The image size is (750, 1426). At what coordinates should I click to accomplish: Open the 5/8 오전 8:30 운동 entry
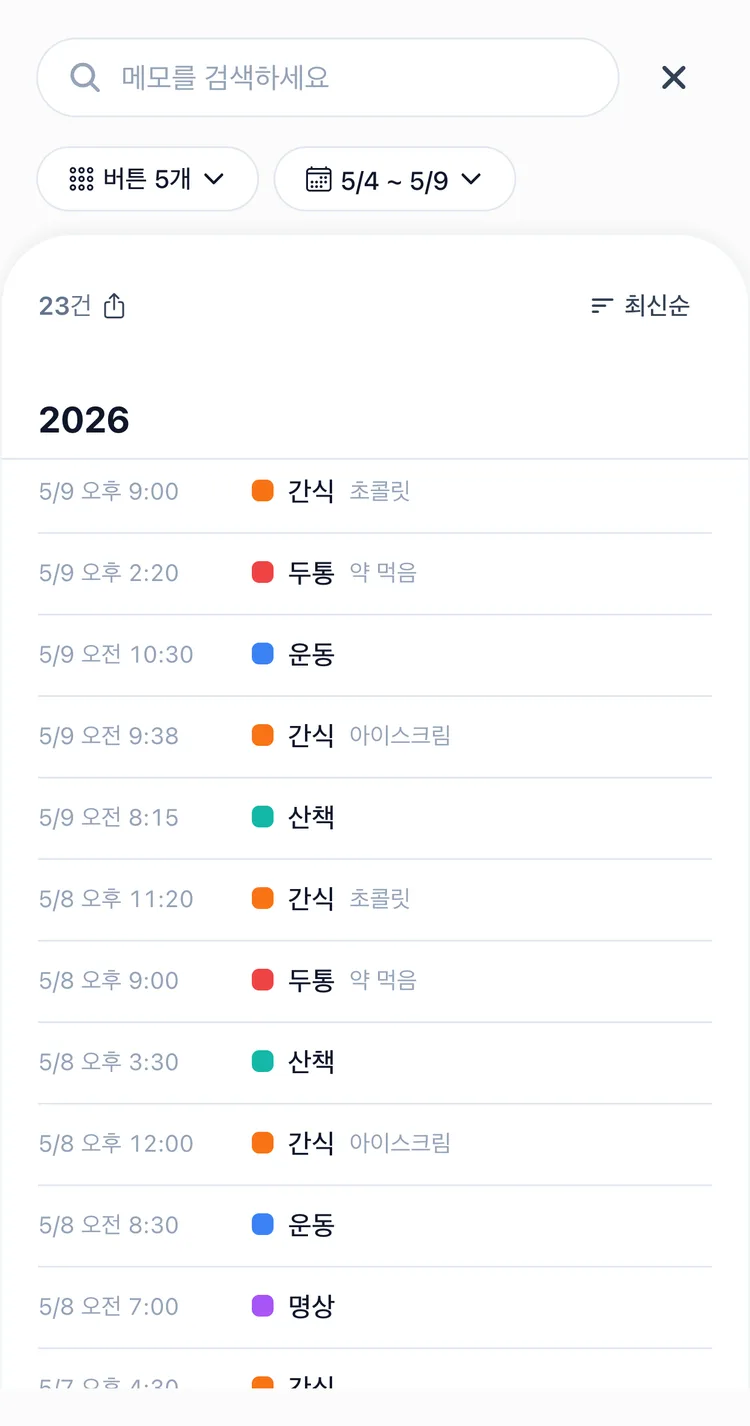click(x=375, y=1225)
